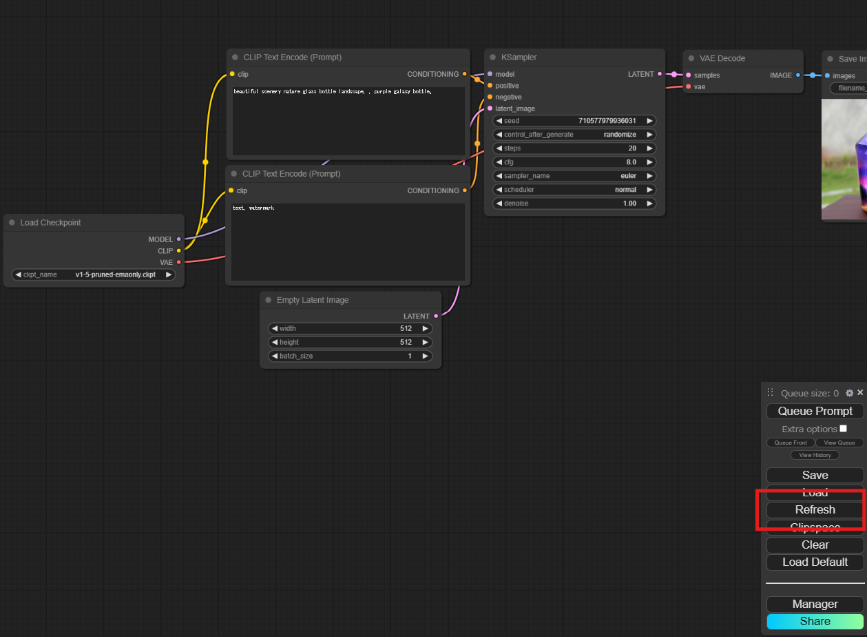Click the LATENT output port on KSampler

pyautogui.click(x=660, y=74)
